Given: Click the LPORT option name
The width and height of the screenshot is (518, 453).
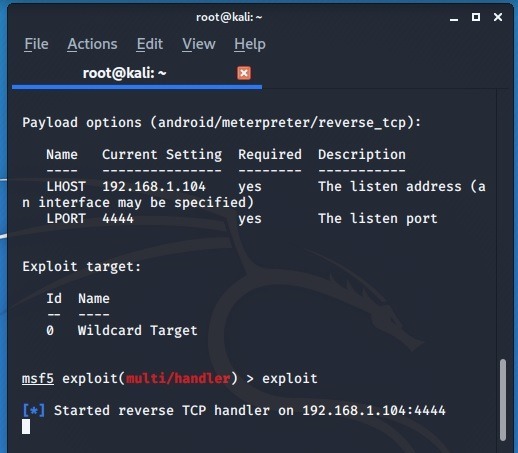Looking at the screenshot, I should pyautogui.click(x=66, y=218).
